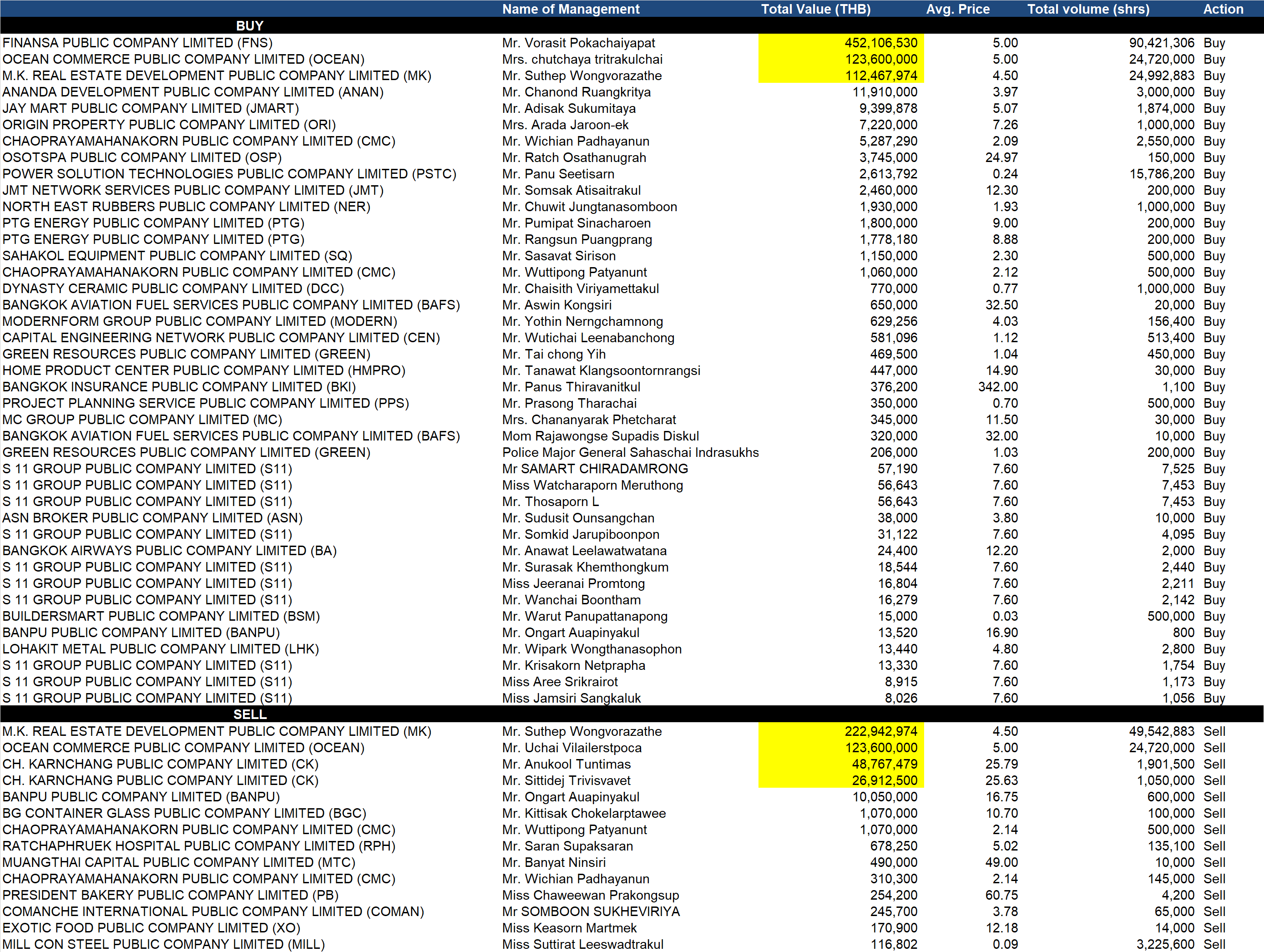
Task: Click ANANDA DEVELOPMENT (ANAN) company cell
Action: tap(193, 92)
